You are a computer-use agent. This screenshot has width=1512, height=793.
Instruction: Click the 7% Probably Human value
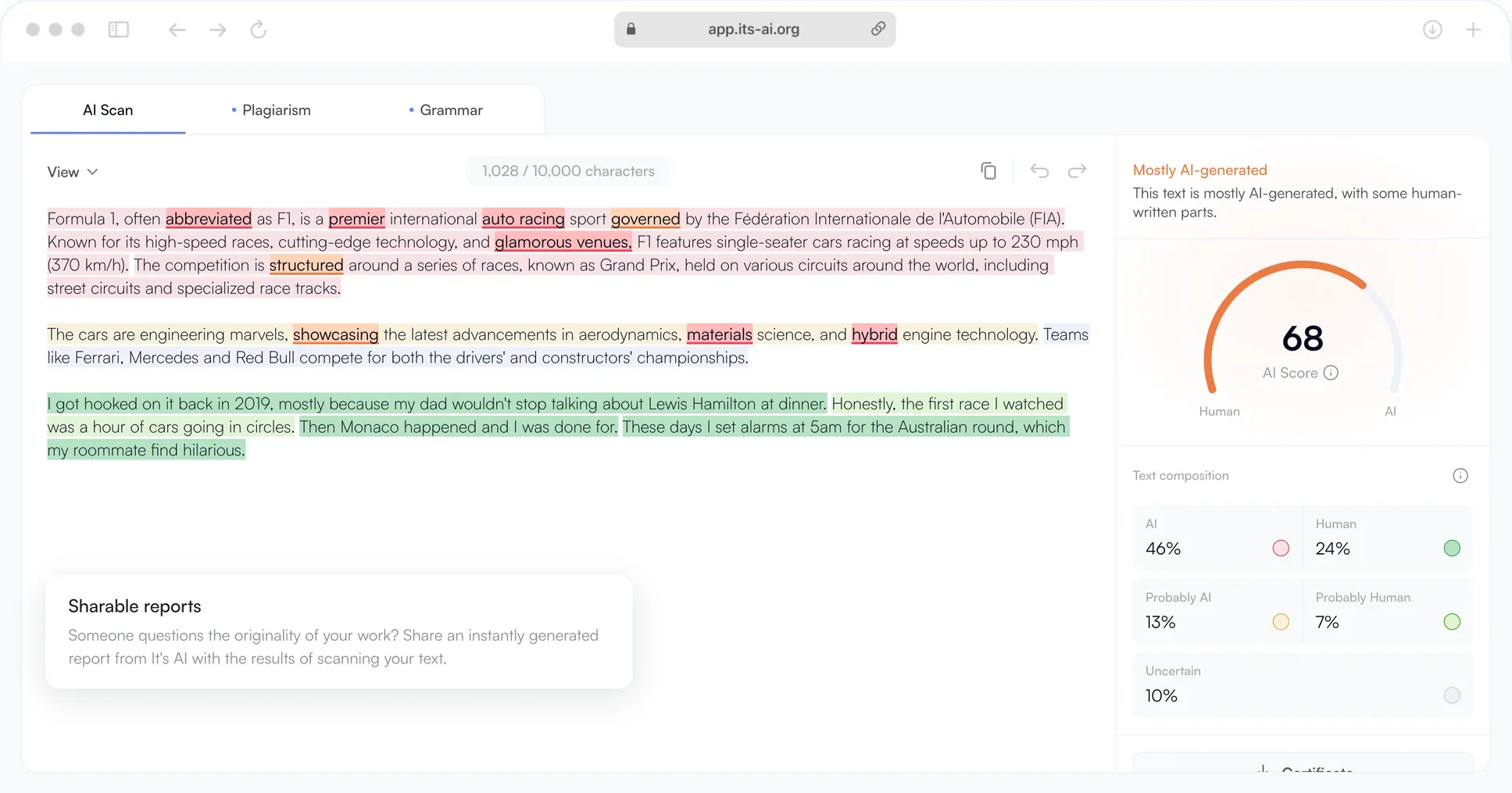tap(1327, 622)
